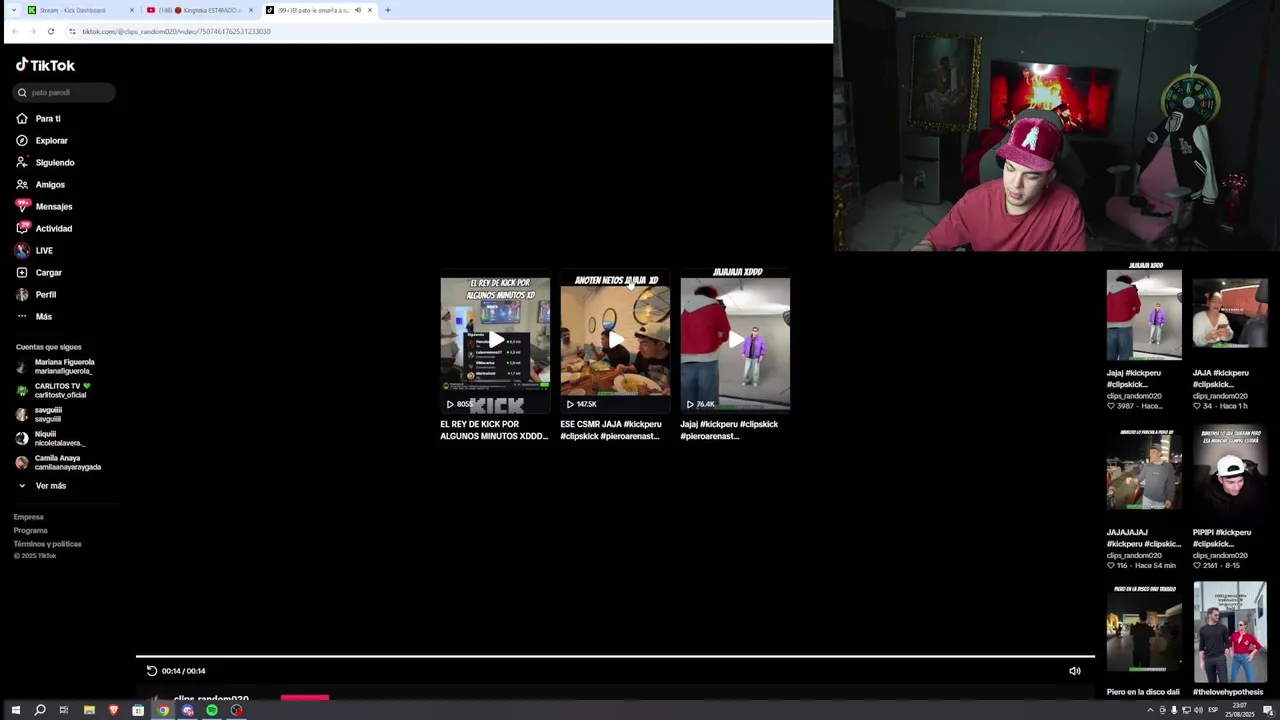Click the Para ti home icon

point(22,118)
